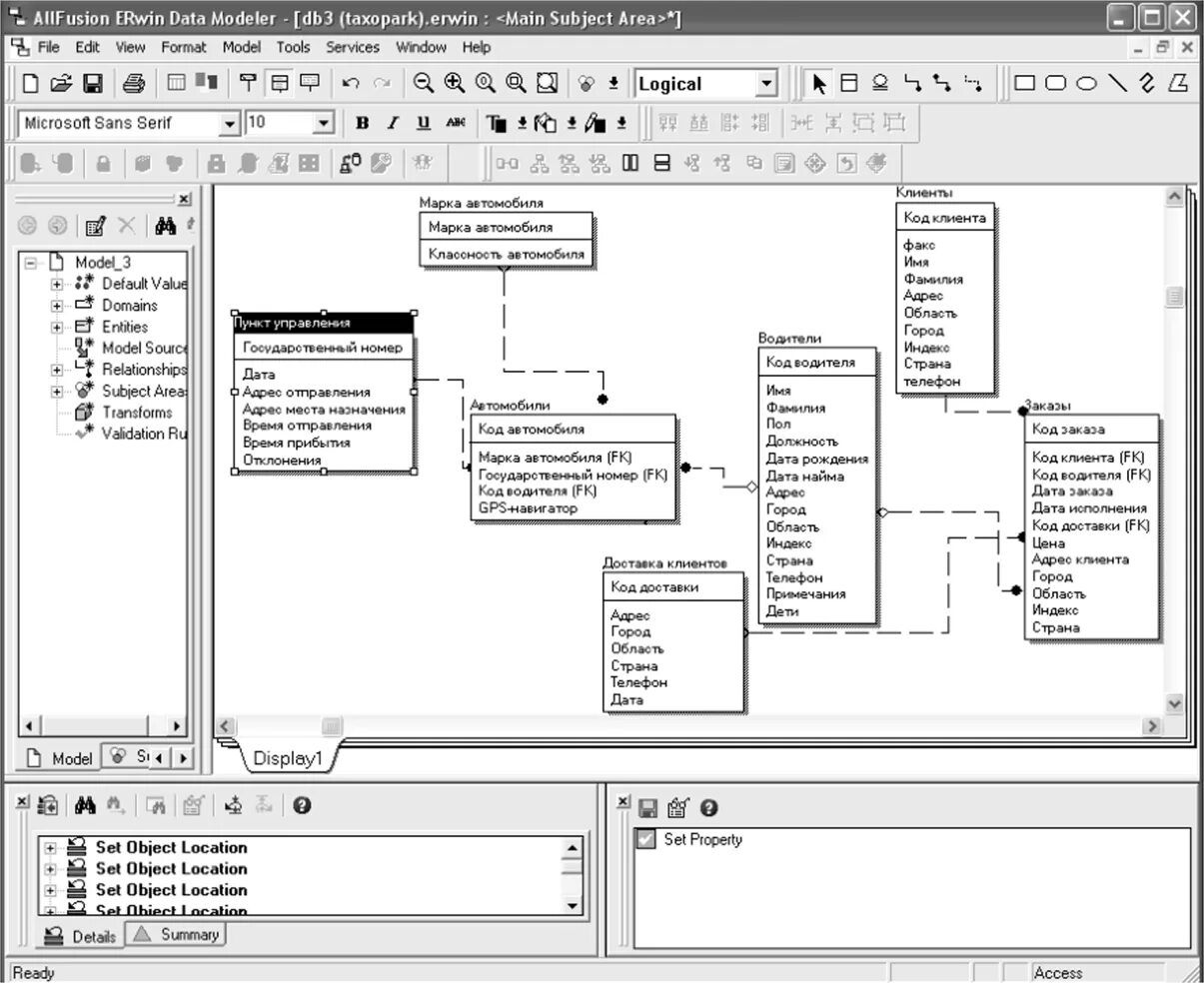The width and height of the screenshot is (1204, 983).
Task: Select the Subtype relationship tool
Action: (x=880, y=84)
